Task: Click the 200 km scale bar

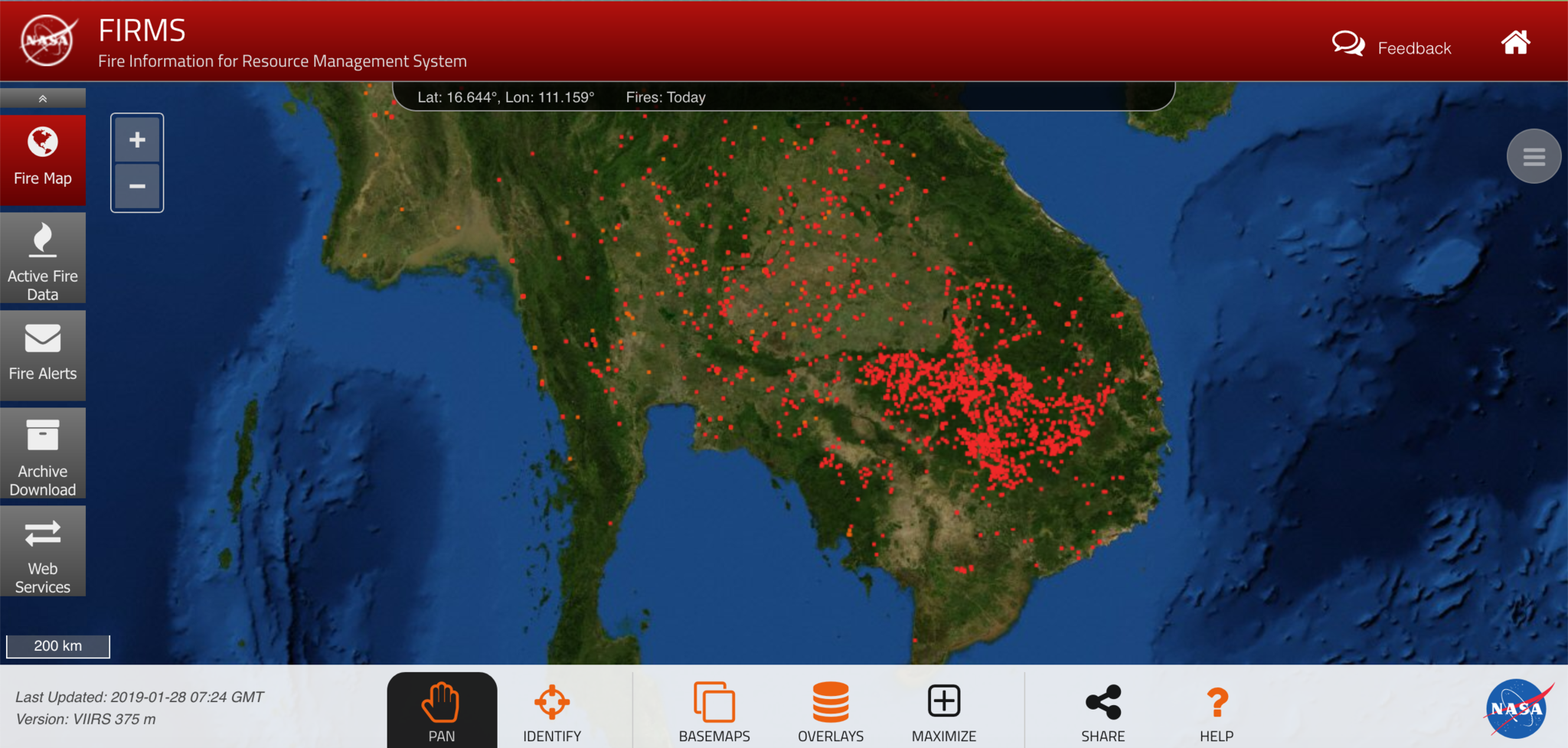Action: [x=58, y=646]
